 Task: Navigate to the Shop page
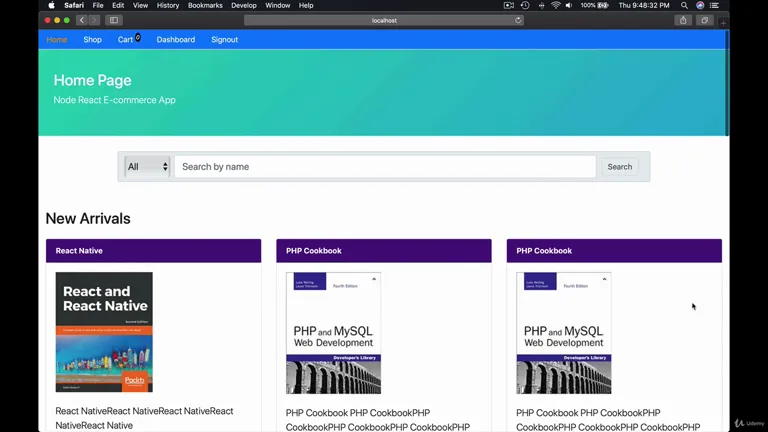pyautogui.click(x=93, y=40)
